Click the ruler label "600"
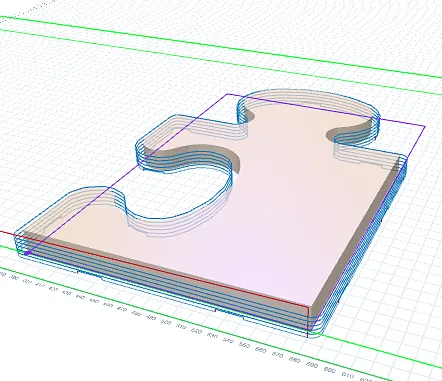 point(330,370)
